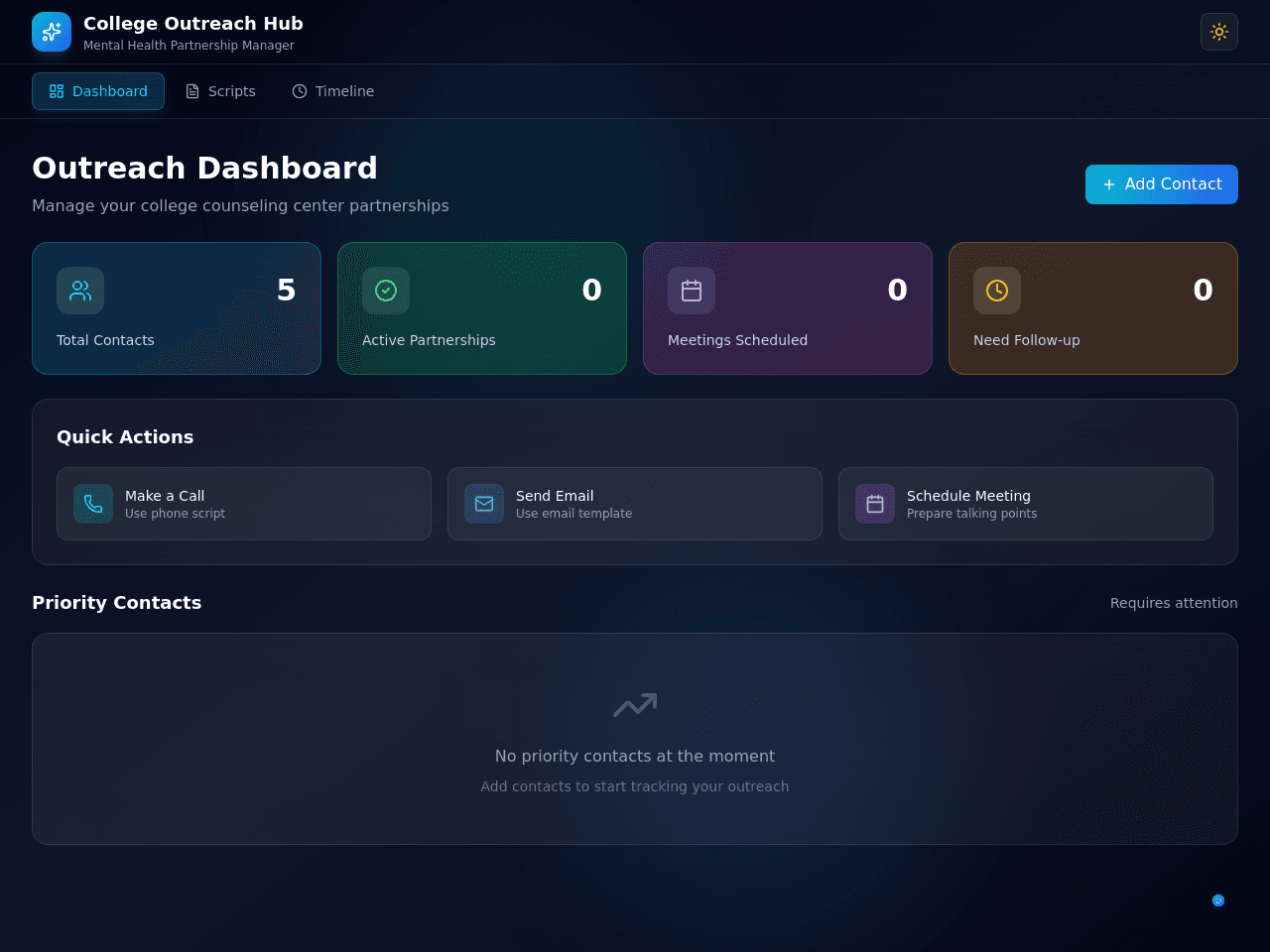Image resolution: width=1270 pixels, height=952 pixels.
Task: Click the Need Follow-up label
Action: tap(1027, 340)
